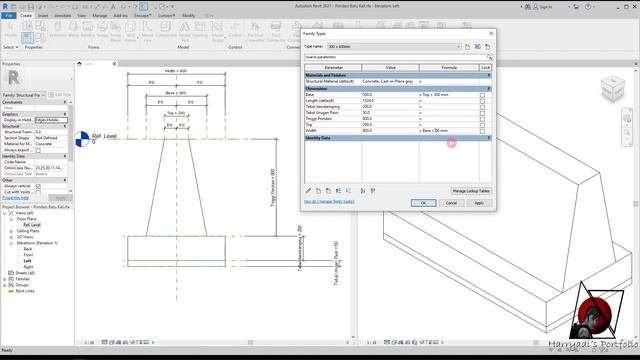The width and height of the screenshot is (640, 360).
Task: Select the Ref. Level floor plan
Action: 32,225
